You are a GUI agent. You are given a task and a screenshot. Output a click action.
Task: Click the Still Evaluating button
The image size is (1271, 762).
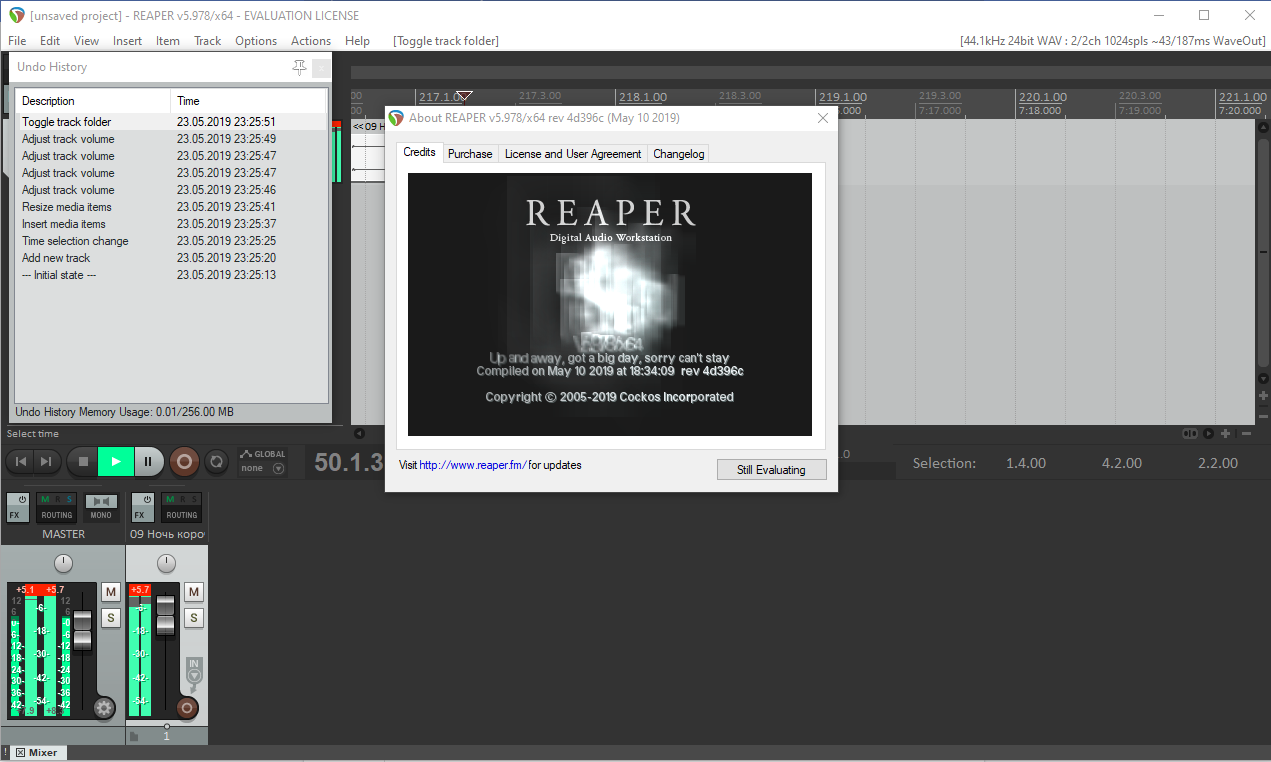771,470
